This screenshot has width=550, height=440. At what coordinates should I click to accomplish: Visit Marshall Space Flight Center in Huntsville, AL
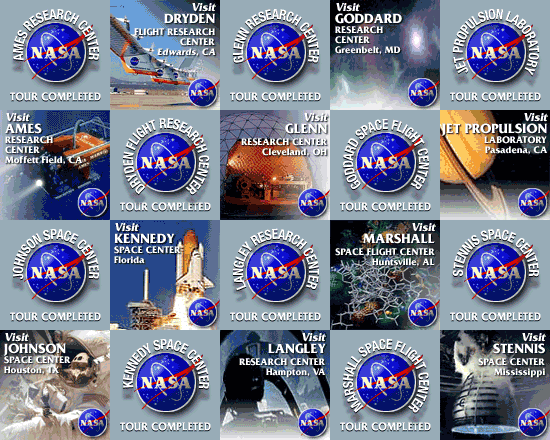385,275
